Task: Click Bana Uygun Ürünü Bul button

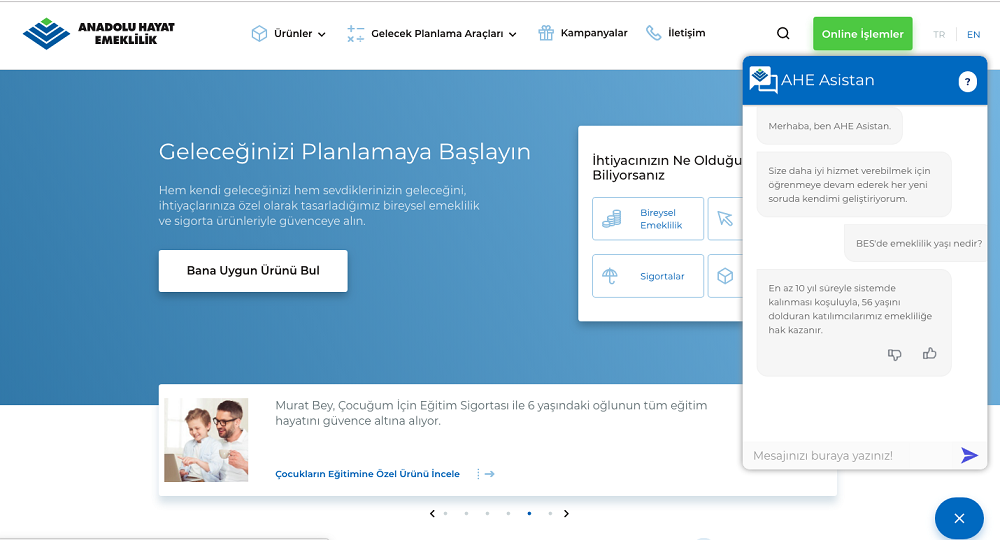Action: click(253, 271)
